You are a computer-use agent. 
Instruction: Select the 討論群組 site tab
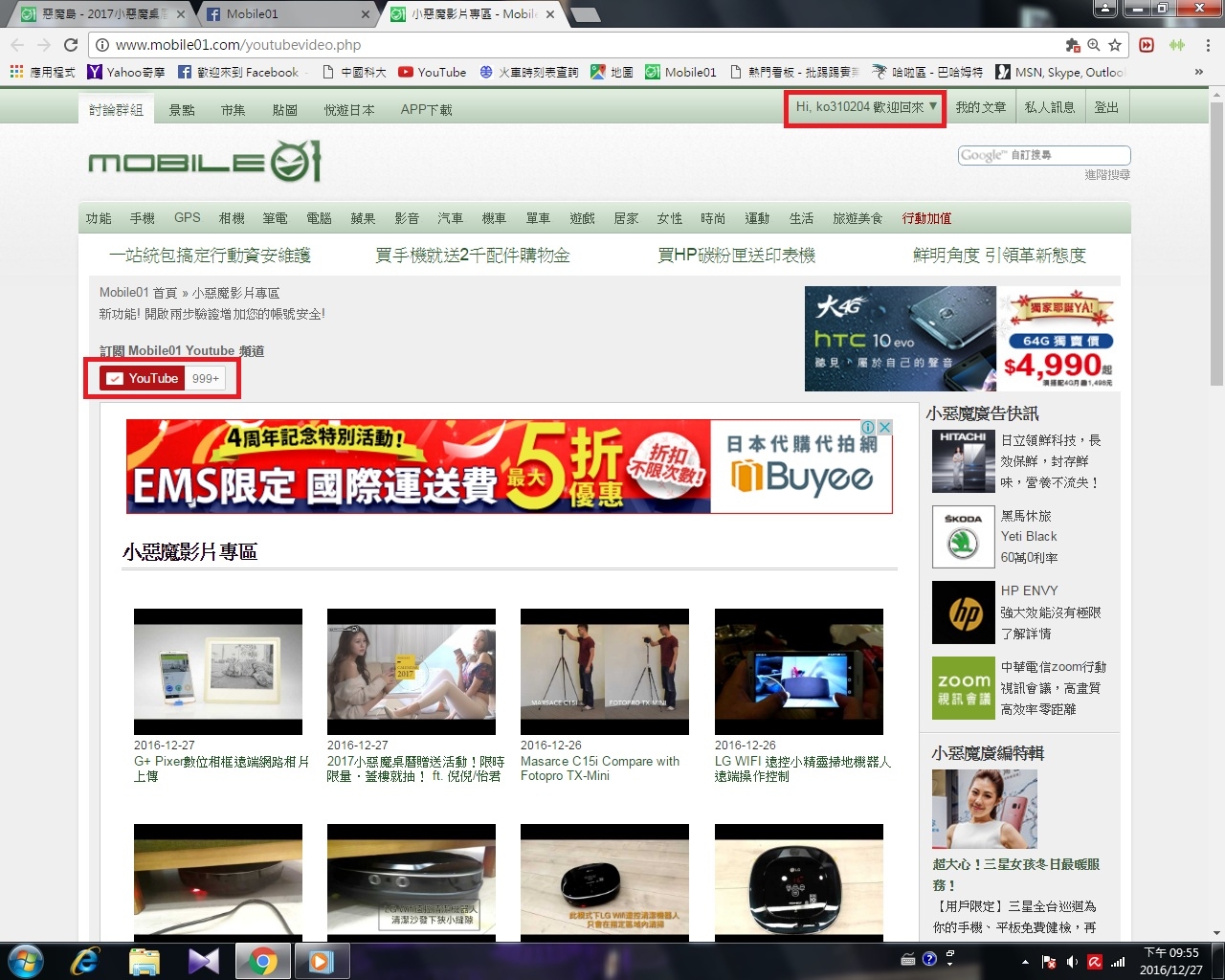(x=116, y=110)
